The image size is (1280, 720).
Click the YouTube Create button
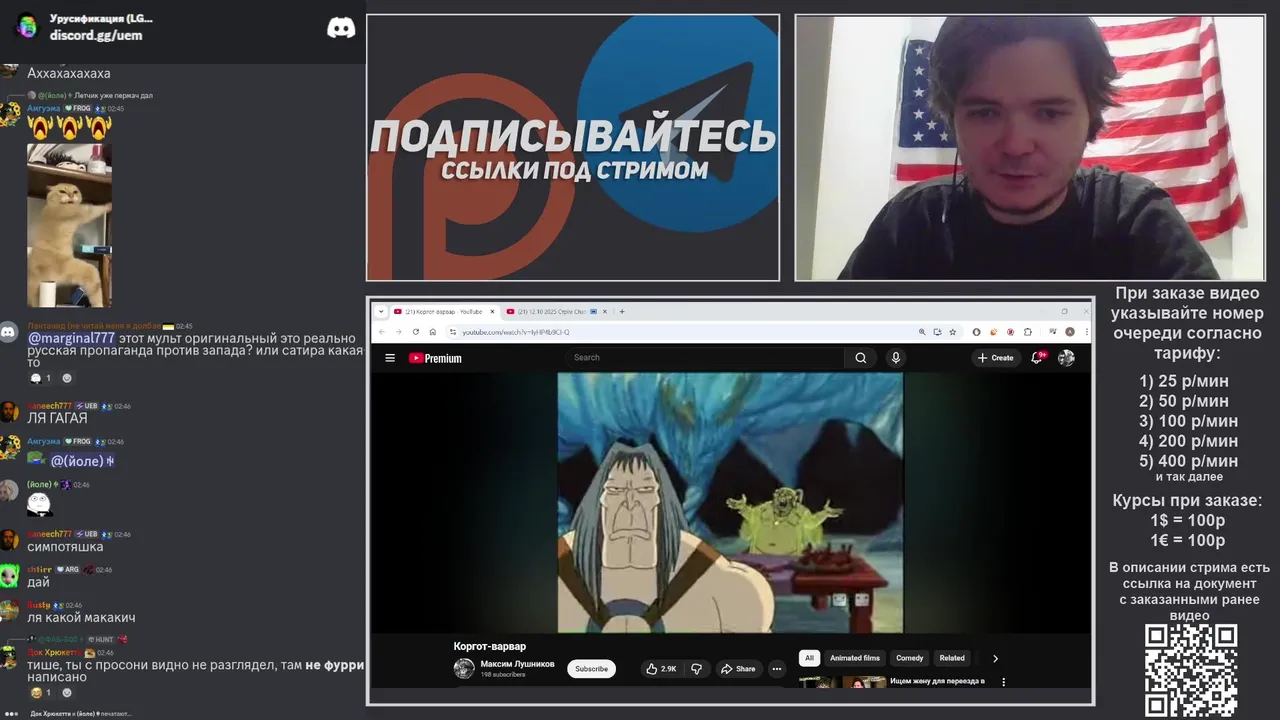pos(996,358)
